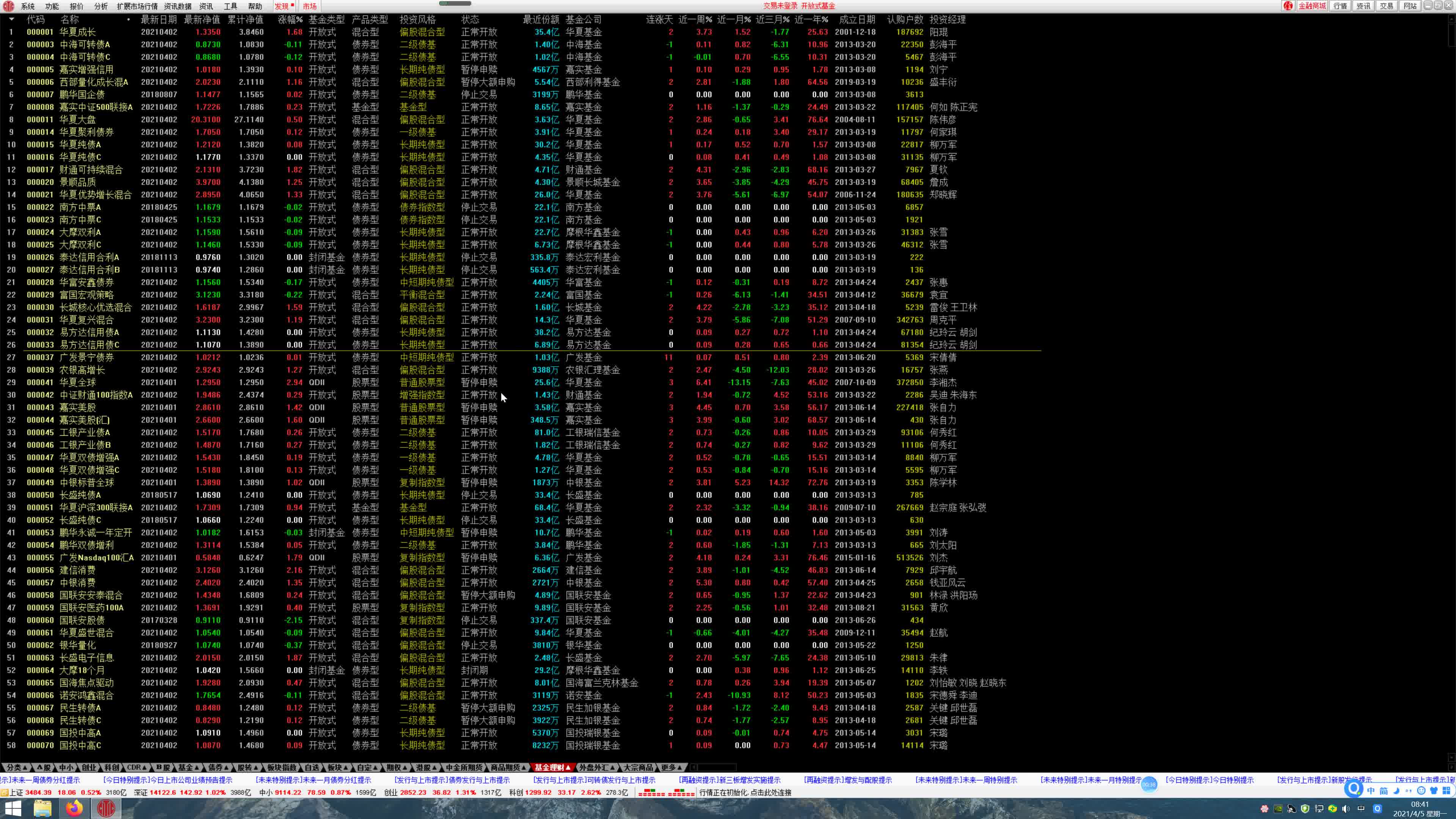Image resolution: width=1456 pixels, height=819 pixels.
Task: Switch to the 市场 tab
Action: pyautogui.click(x=310, y=6)
